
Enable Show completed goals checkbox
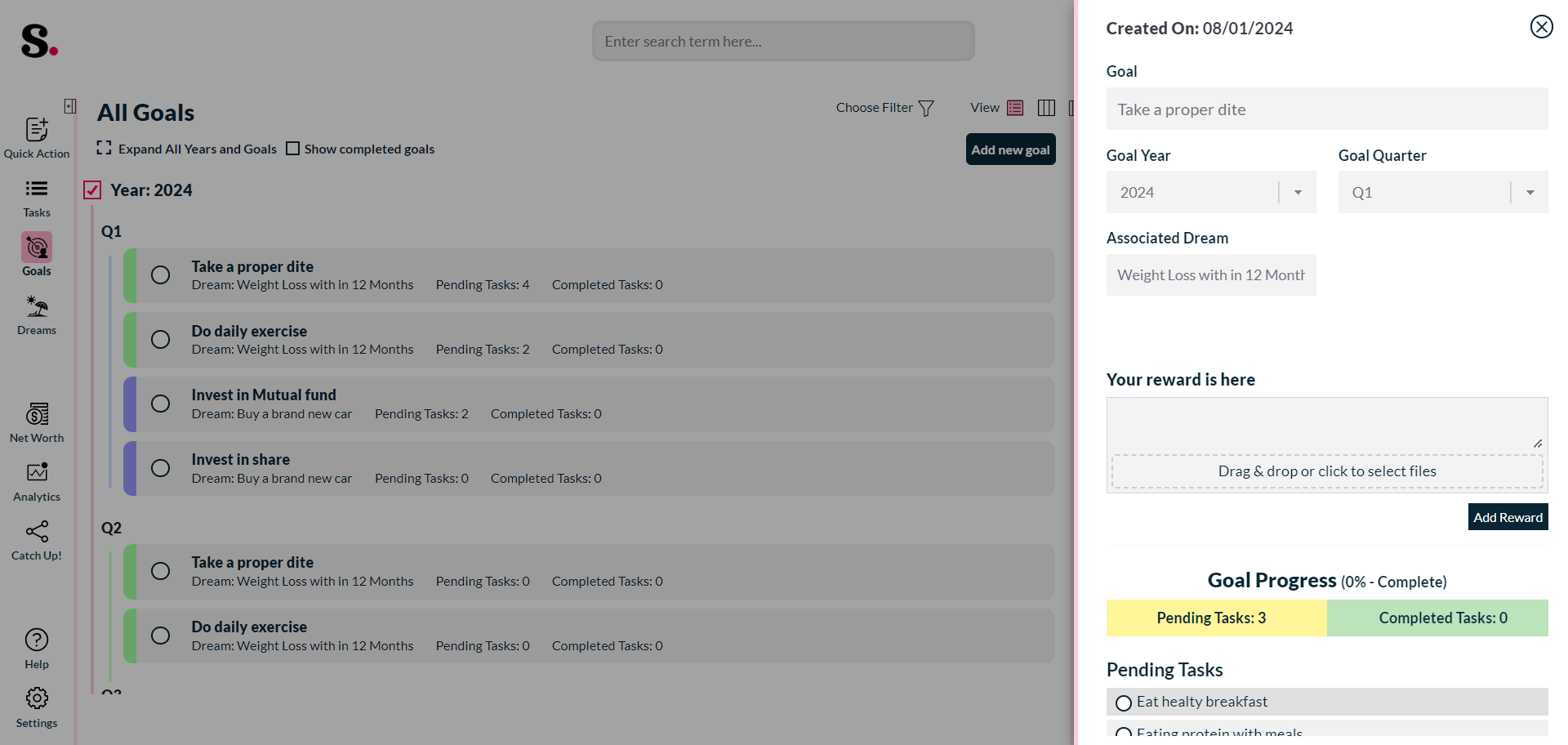click(293, 149)
